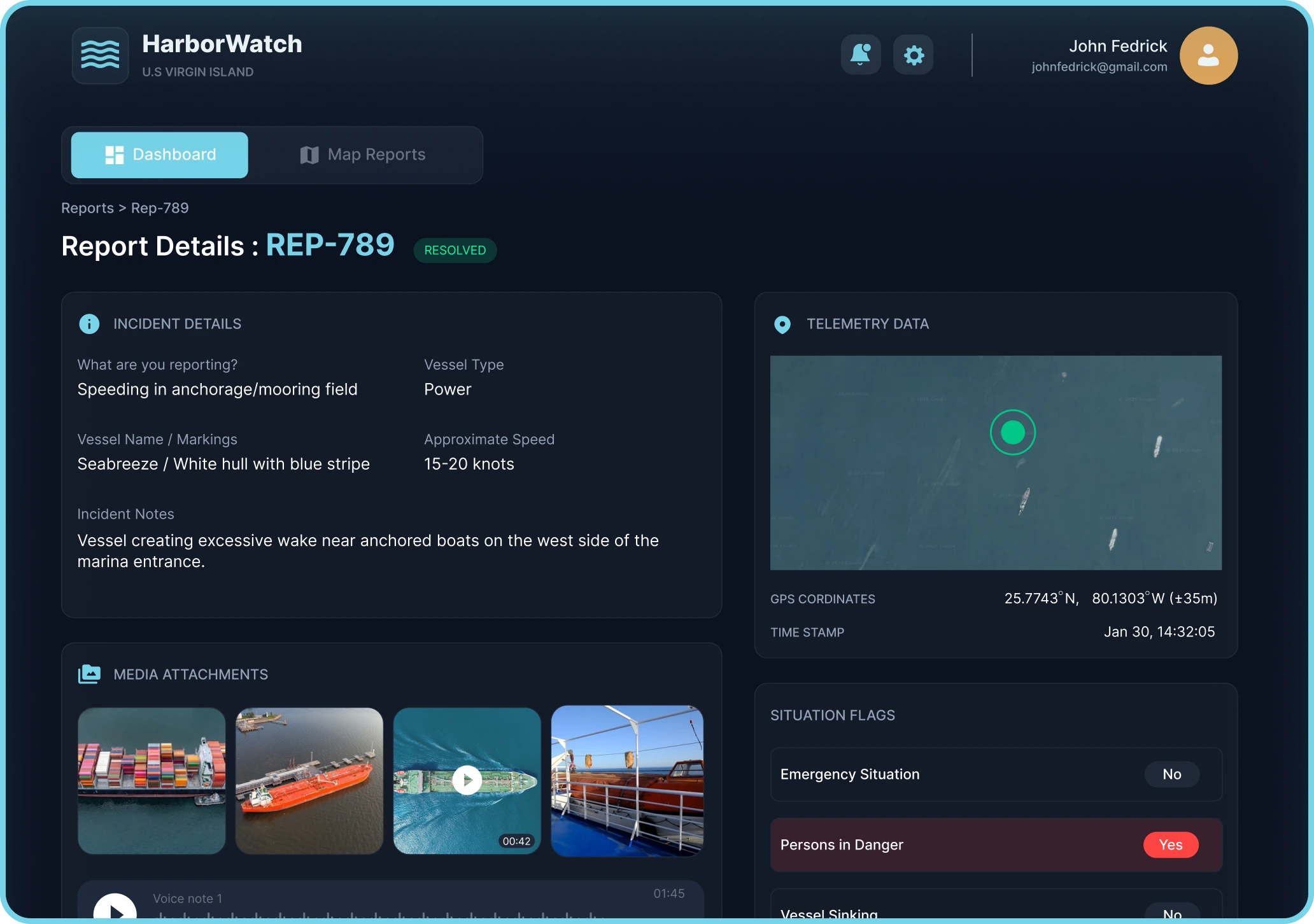Click the SITUATION FLAGS heading
The image size is (1314, 924).
click(833, 715)
